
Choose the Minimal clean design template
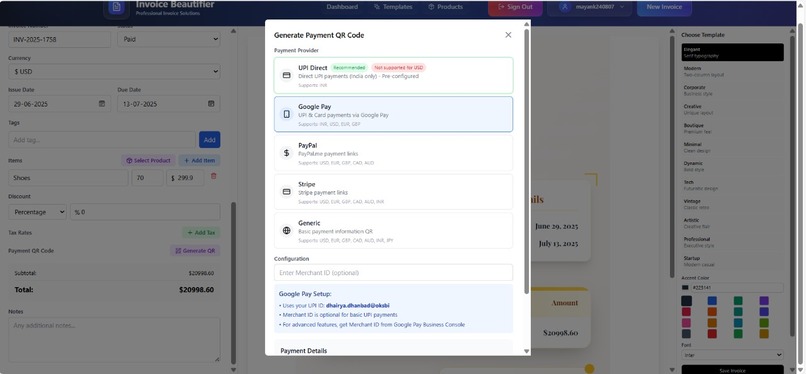pyautogui.click(x=732, y=147)
